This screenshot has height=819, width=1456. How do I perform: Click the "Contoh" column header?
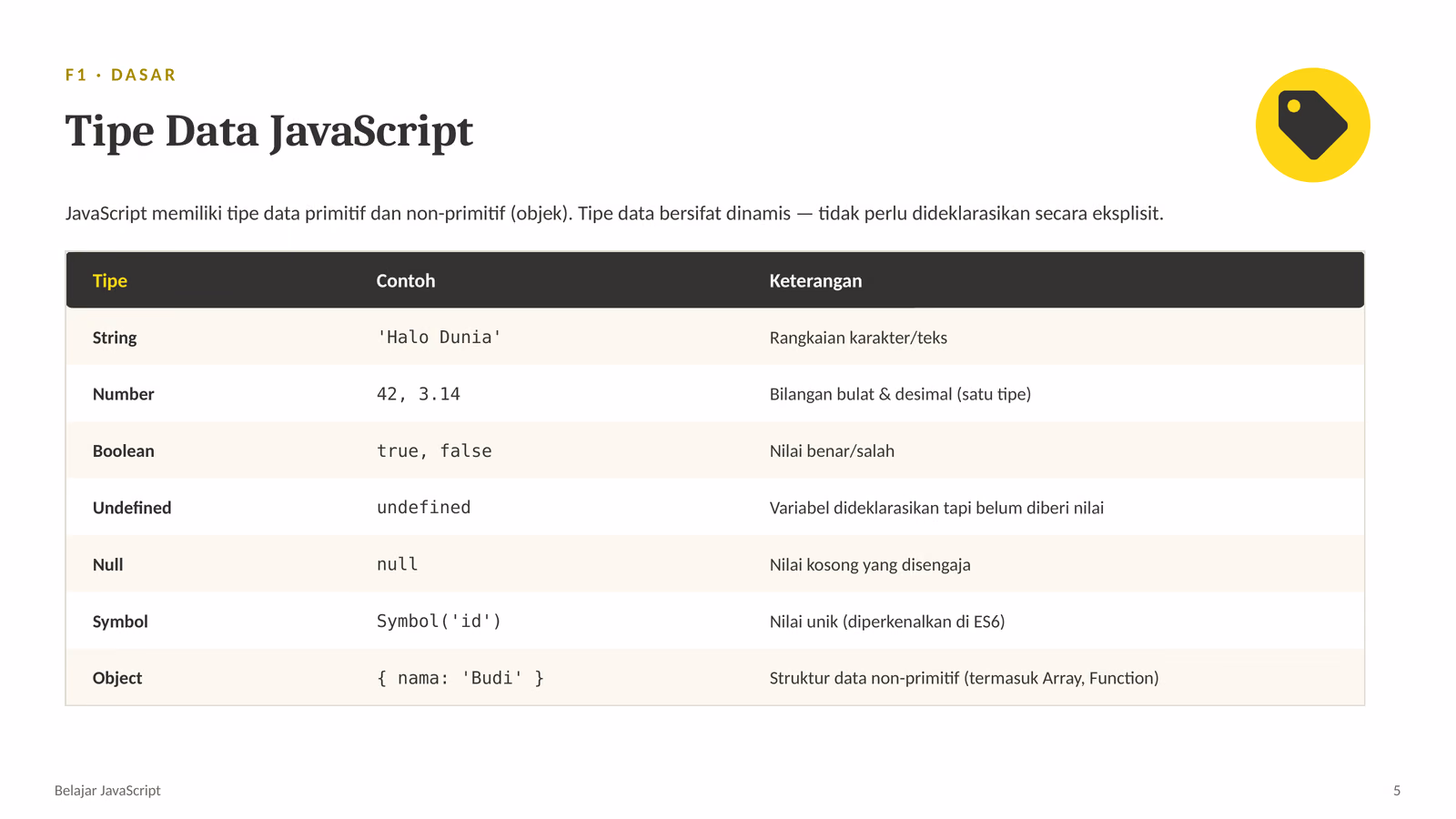[x=406, y=280]
